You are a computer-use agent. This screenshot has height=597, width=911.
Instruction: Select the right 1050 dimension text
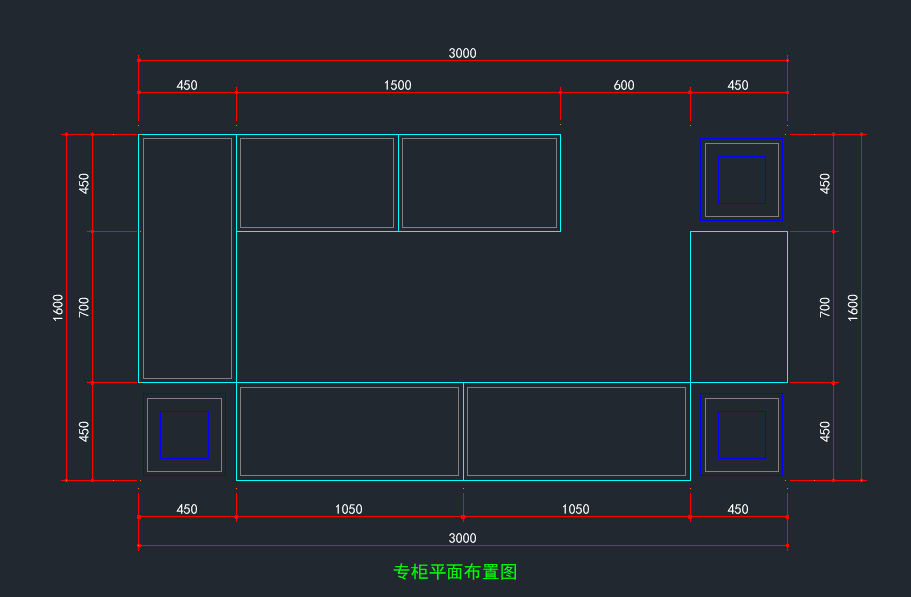pos(576,509)
